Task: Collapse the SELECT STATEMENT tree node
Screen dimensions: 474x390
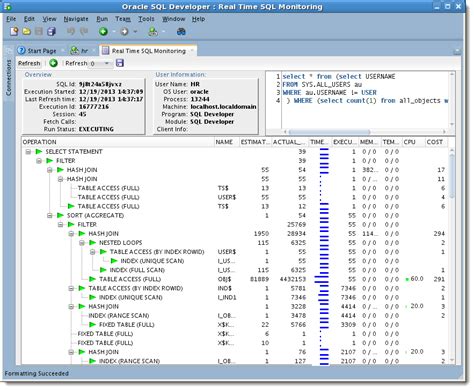Action: click(x=28, y=152)
